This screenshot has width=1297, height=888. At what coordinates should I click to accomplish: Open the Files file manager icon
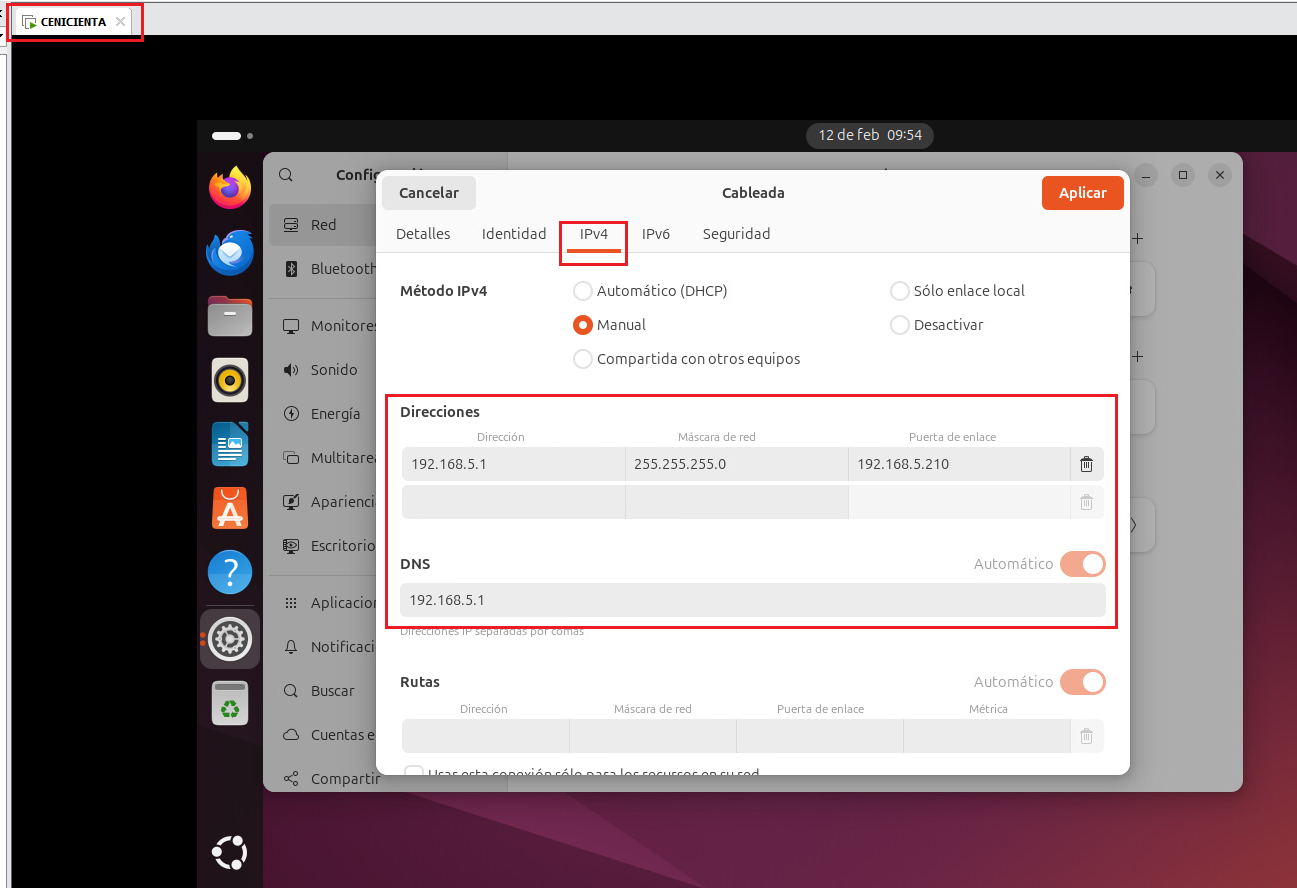(229, 316)
